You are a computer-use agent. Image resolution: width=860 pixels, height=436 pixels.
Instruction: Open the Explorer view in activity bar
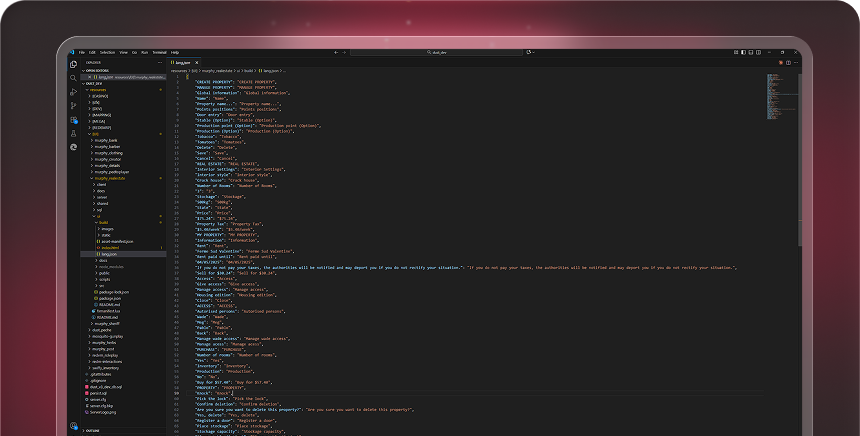(x=73, y=64)
